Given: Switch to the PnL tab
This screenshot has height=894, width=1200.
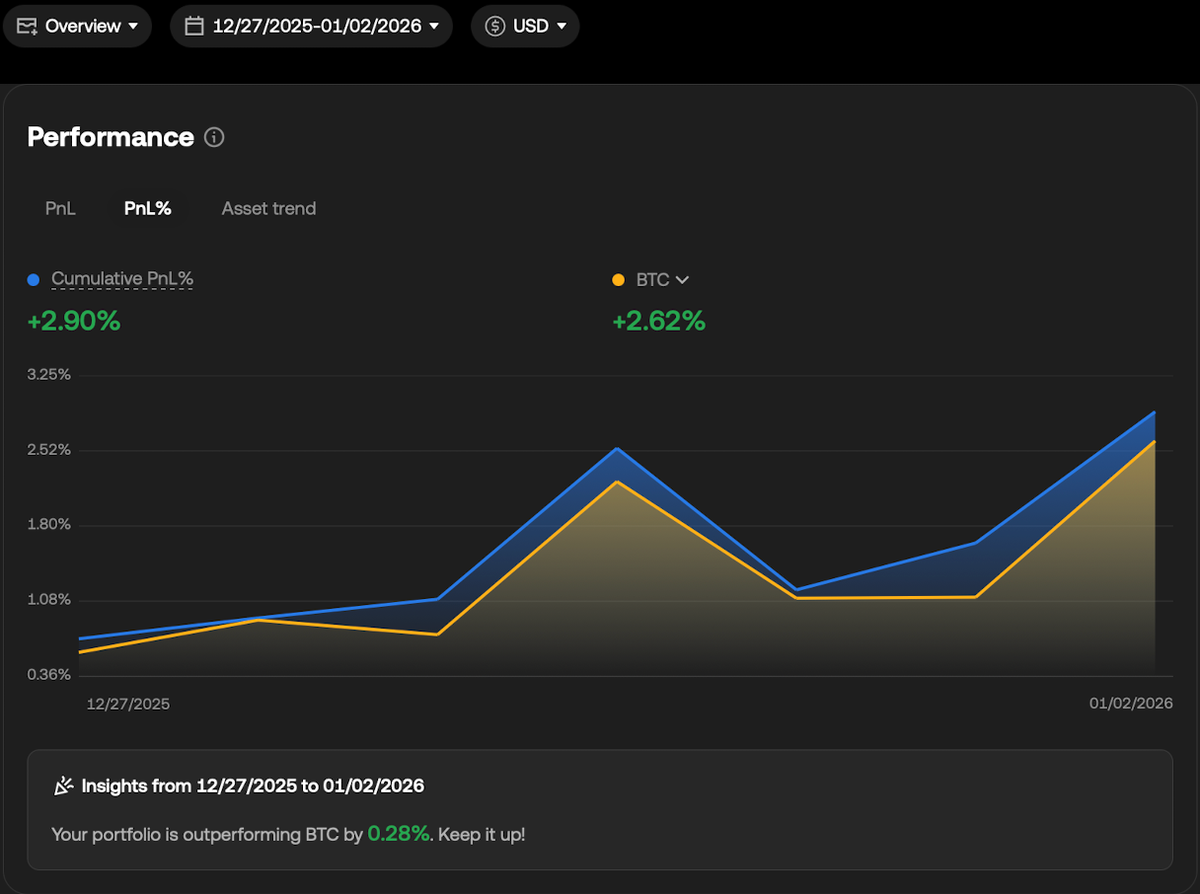Looking at the screenshot, I should [60, 208].
